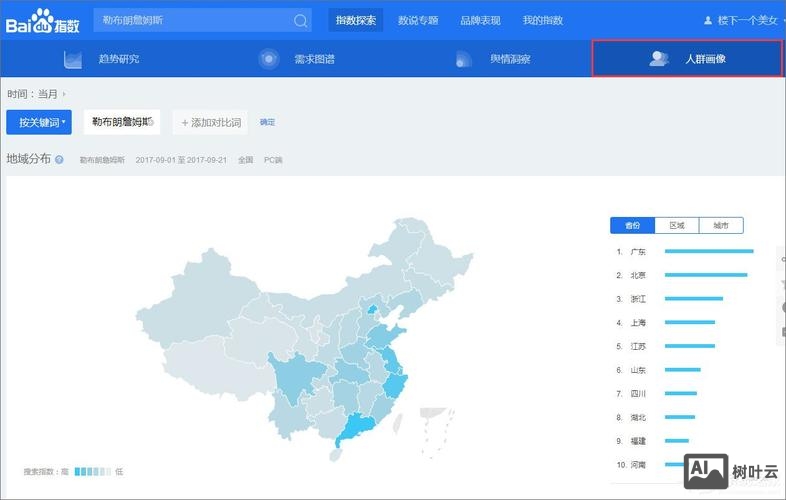
Task: Click Zhejiang province on the map
Action: tap(396, 386)
